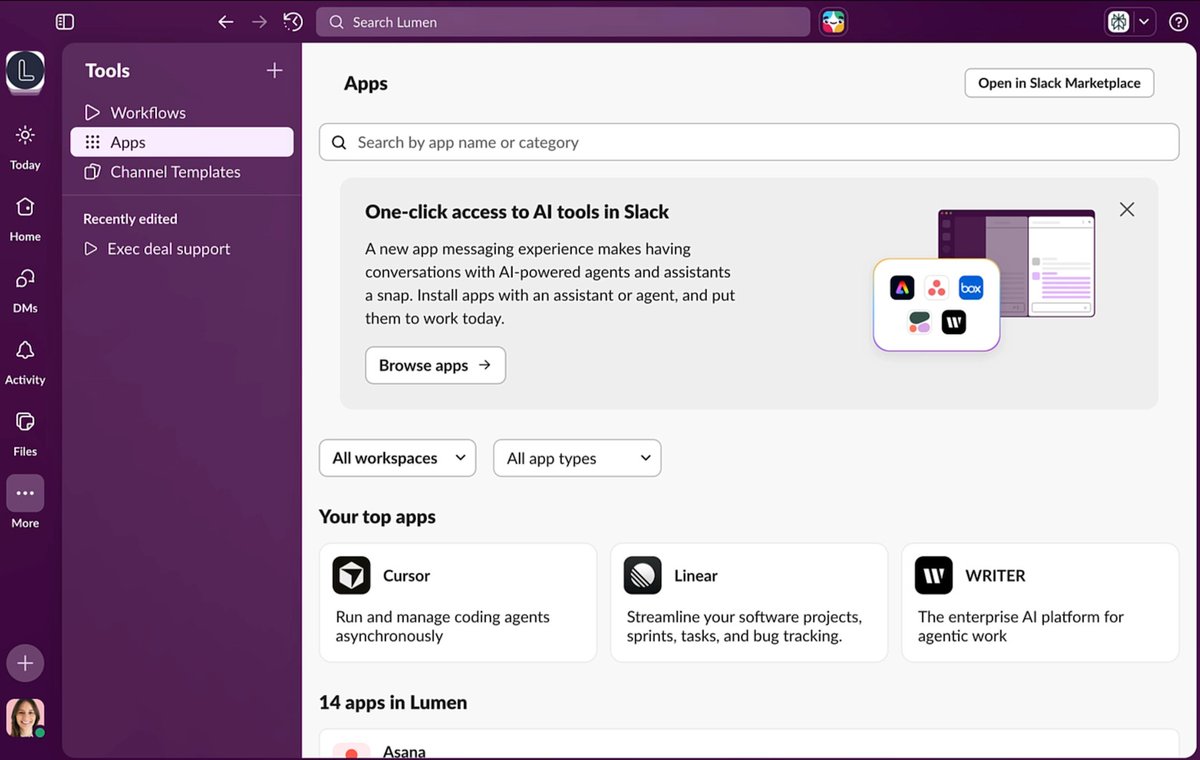1200x760 pixels.
Task: Click the help question mark icon
Action: pyautogui.click(x=1178, y=21)
